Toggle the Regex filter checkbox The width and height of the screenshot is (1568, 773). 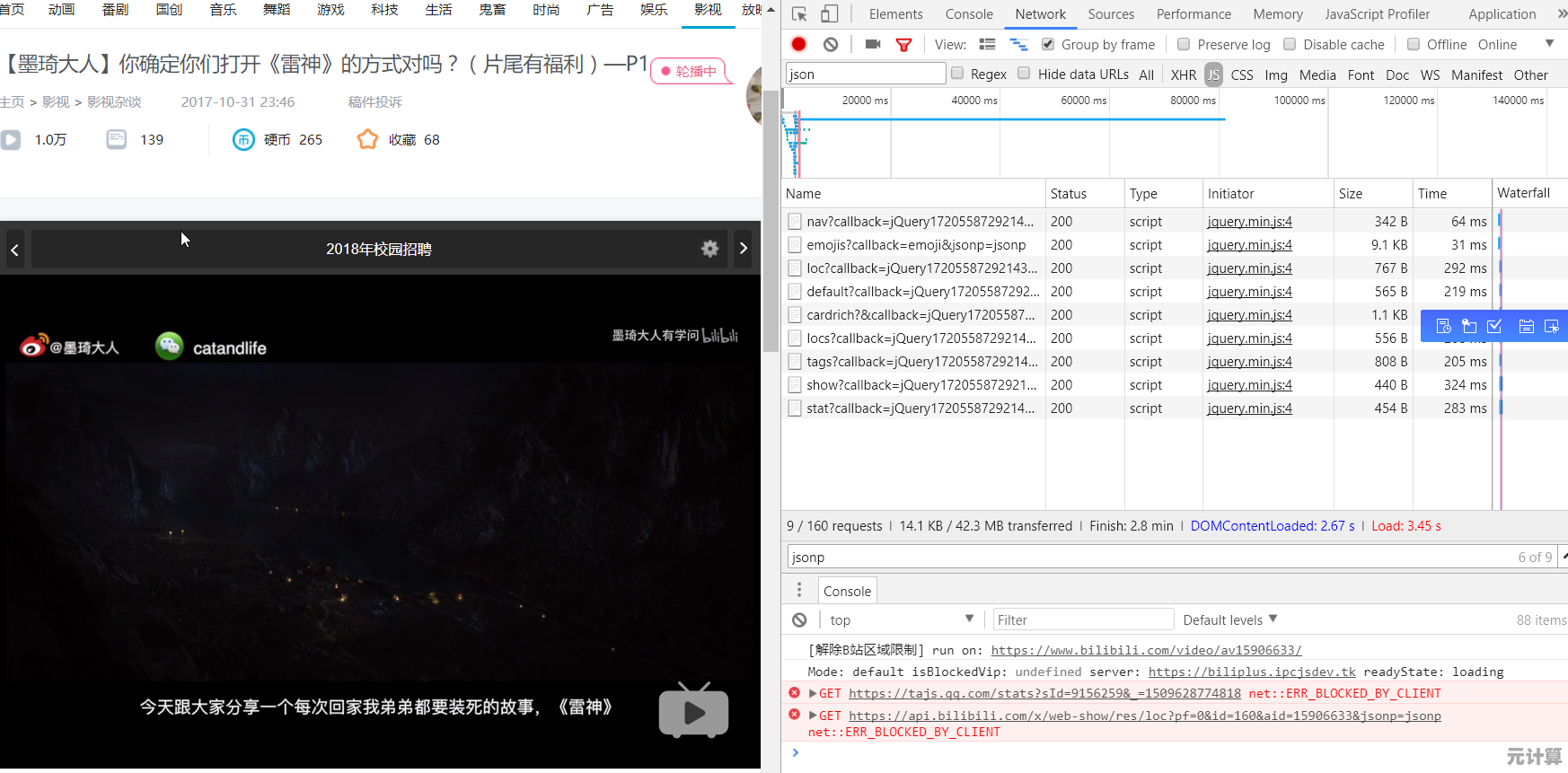point(957,74)
